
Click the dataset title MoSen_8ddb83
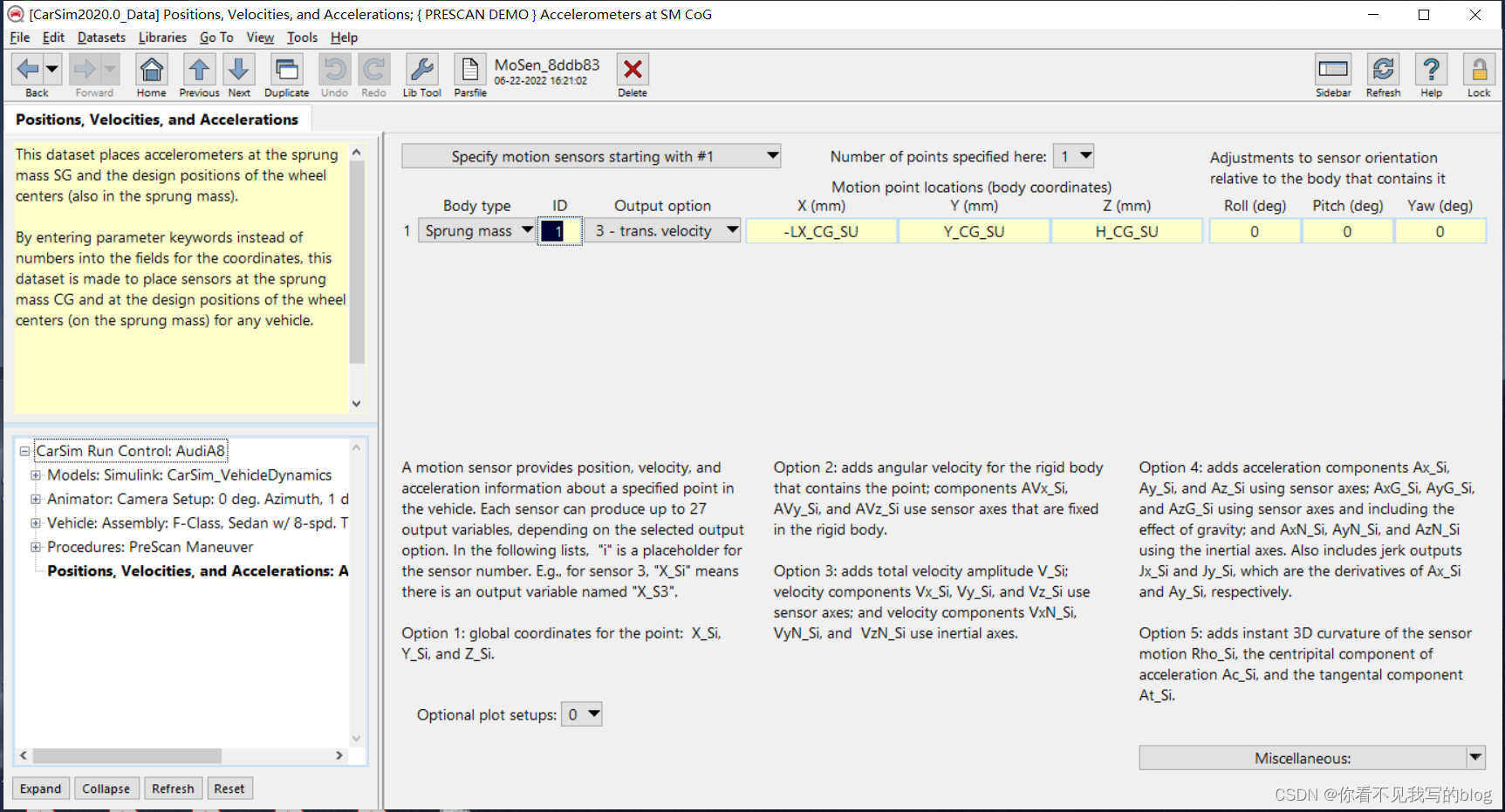pos(547,65)
